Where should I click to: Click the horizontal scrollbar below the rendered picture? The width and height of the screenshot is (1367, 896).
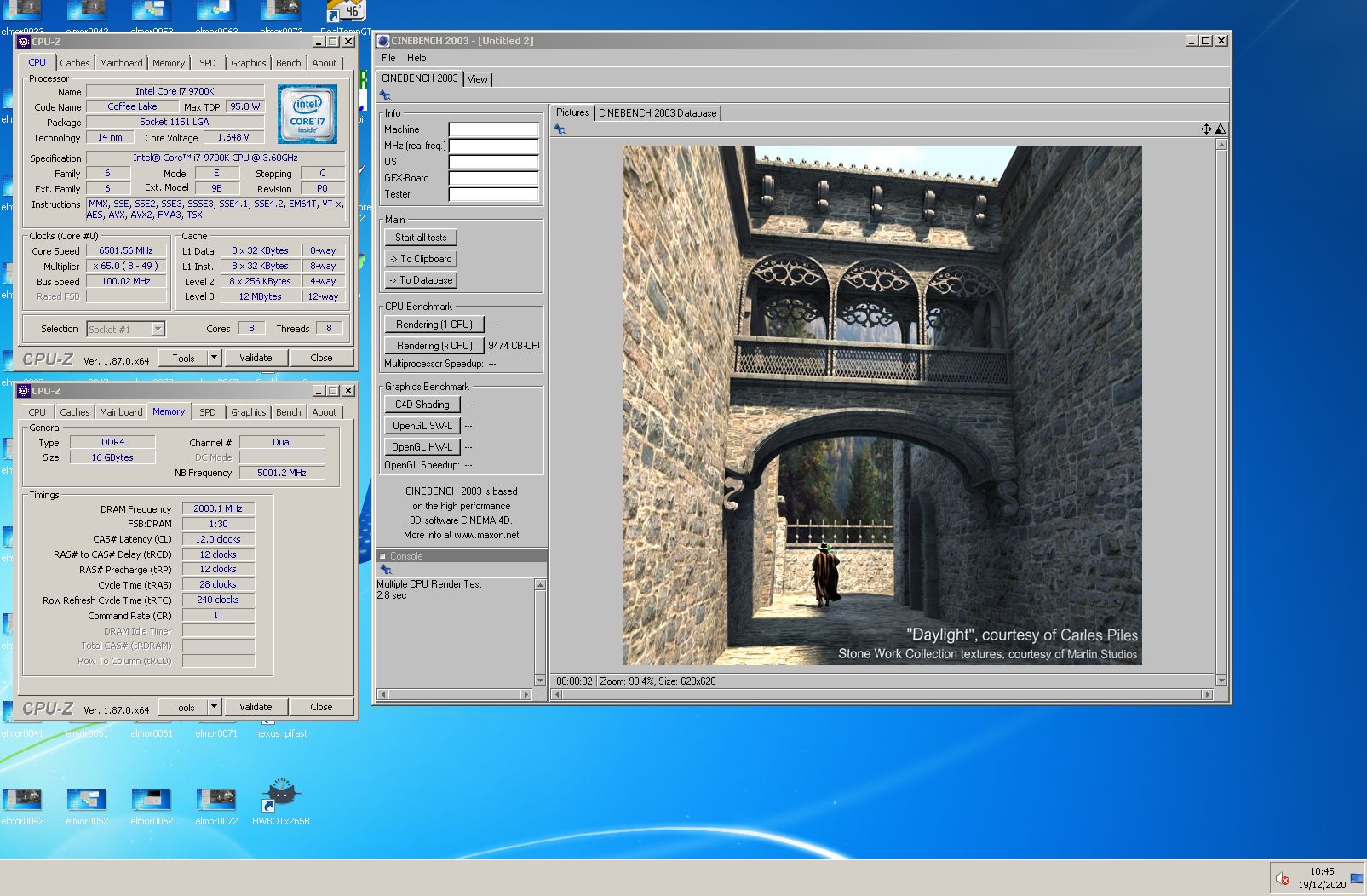[x=882, y=695]
